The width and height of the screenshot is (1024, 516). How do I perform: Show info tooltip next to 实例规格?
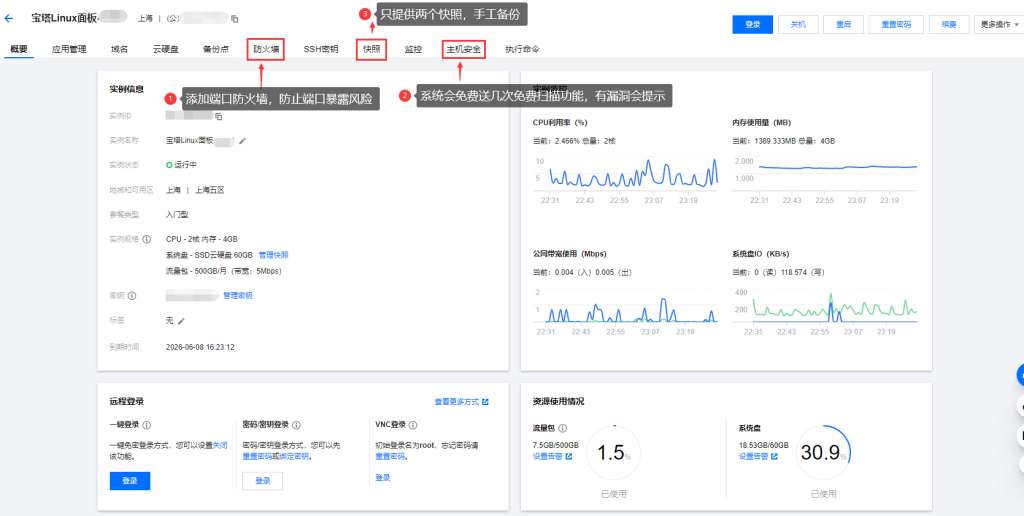[147, 239]
